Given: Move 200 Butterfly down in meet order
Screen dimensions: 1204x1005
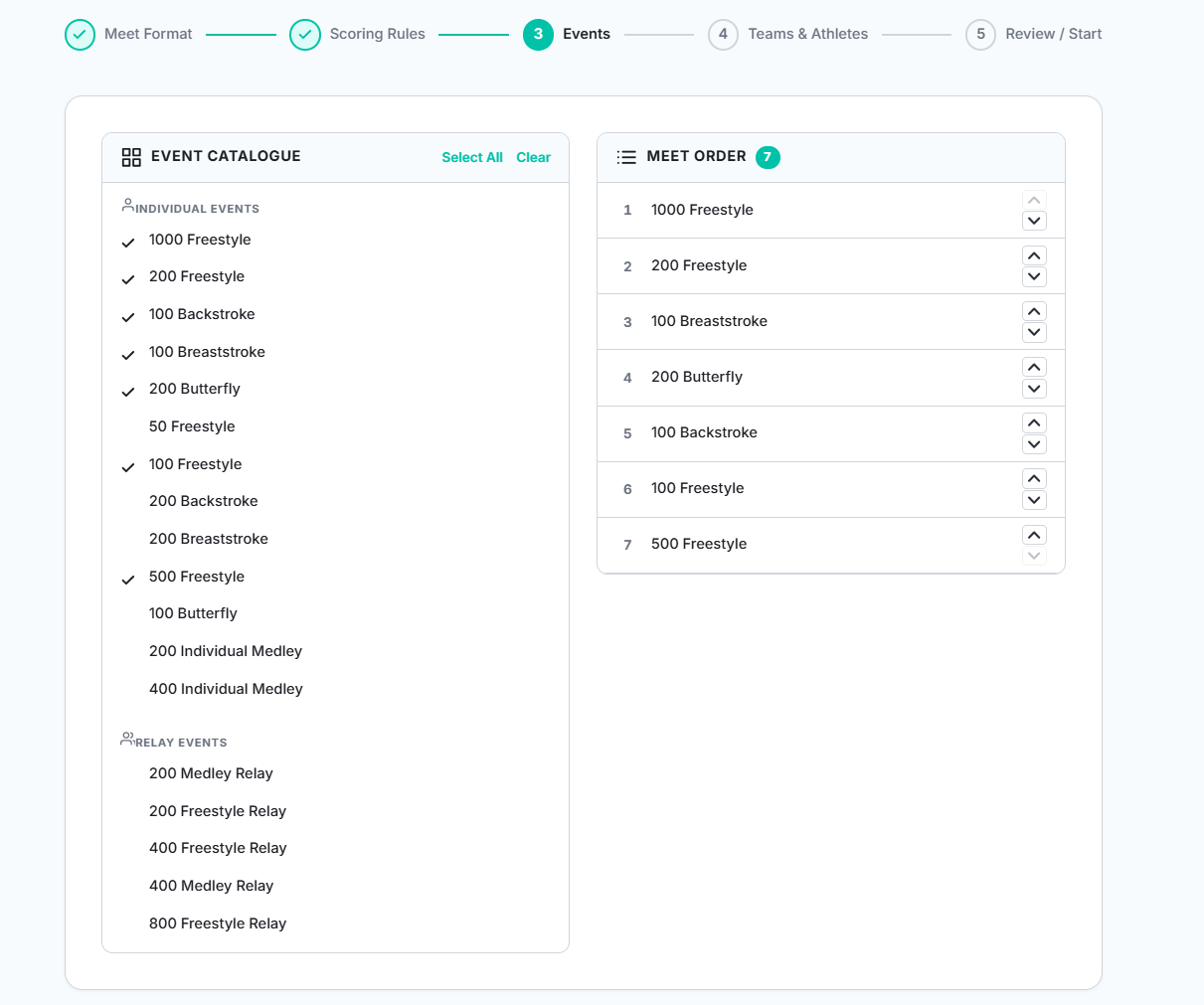Looking at the screenshot, I should pyautogui.click(x=1034, y=389).
